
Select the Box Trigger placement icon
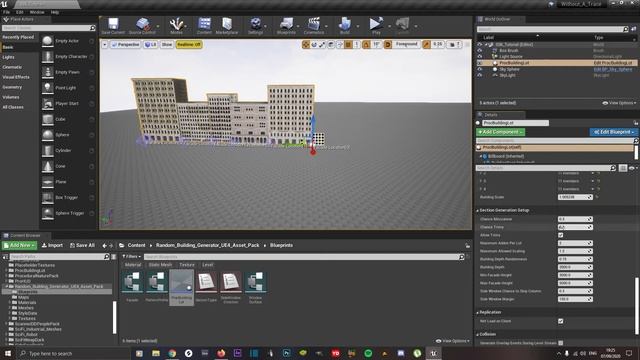48,198
